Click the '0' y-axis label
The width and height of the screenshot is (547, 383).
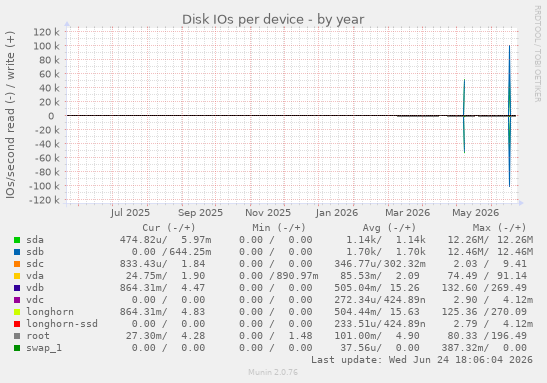tap(51, 116)
